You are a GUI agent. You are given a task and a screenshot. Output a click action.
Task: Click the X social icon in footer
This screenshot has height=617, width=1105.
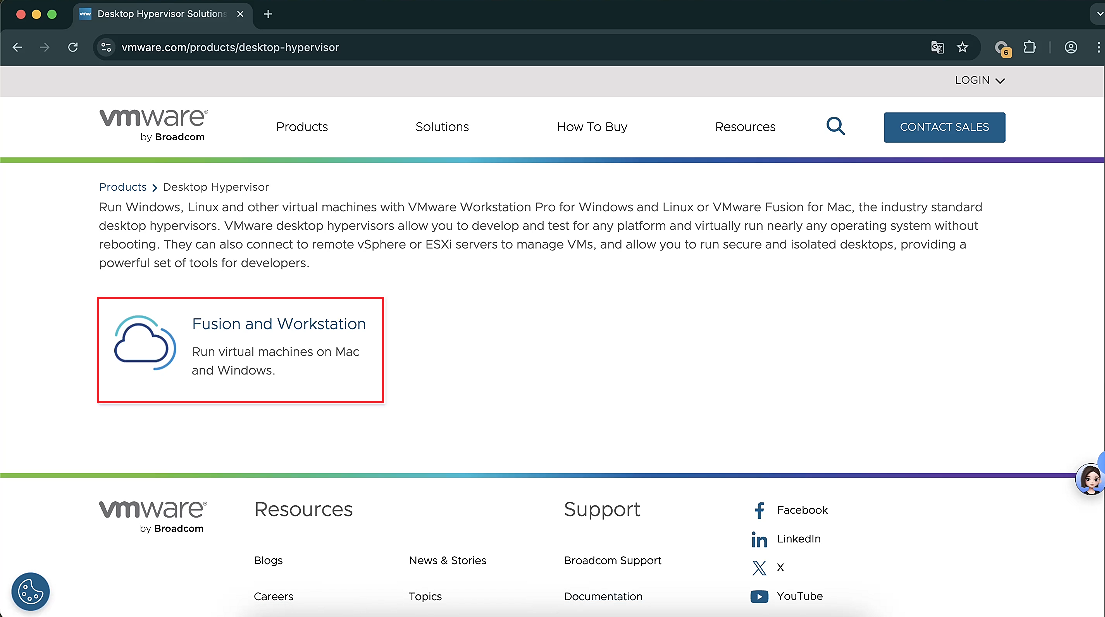pos(759,568)
